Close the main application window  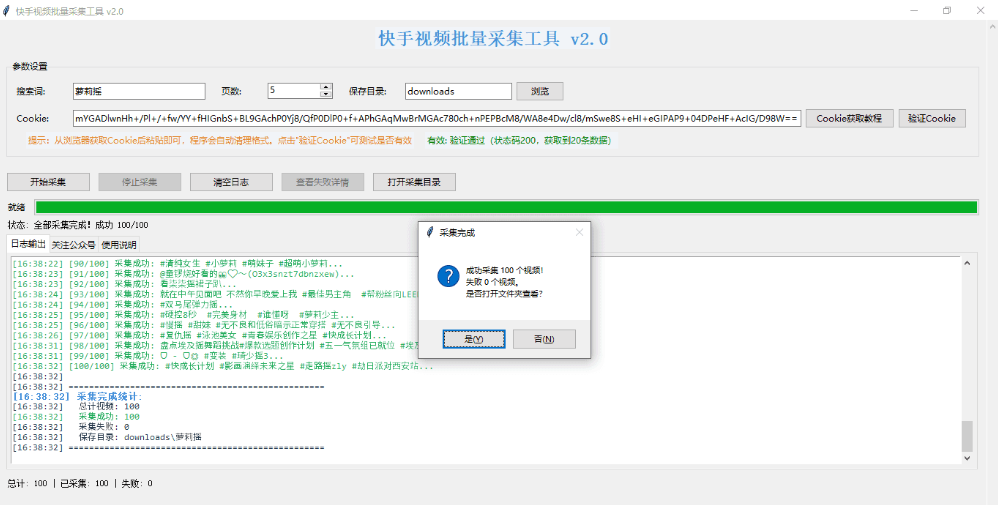pos(980,11)
